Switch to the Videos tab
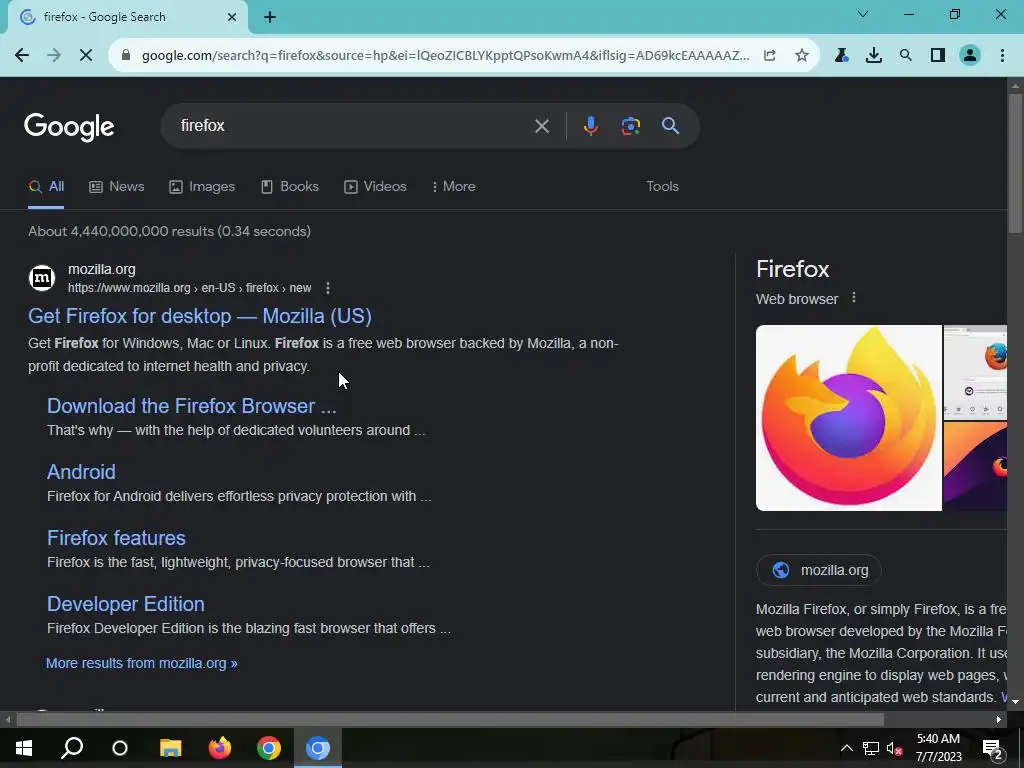The height and width of the screenshot is (768, 1024). 376,187
